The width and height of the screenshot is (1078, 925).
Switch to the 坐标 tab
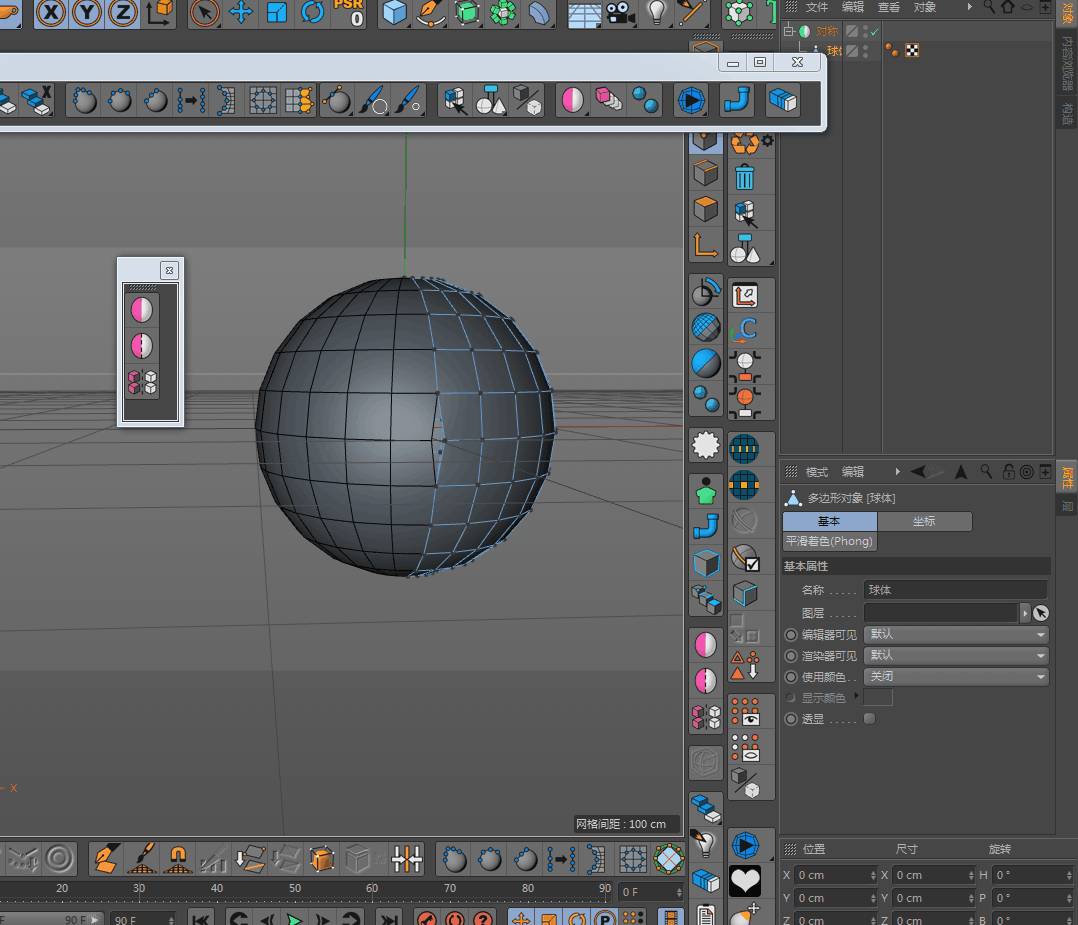pyautogui.click(x=924, y=521)
